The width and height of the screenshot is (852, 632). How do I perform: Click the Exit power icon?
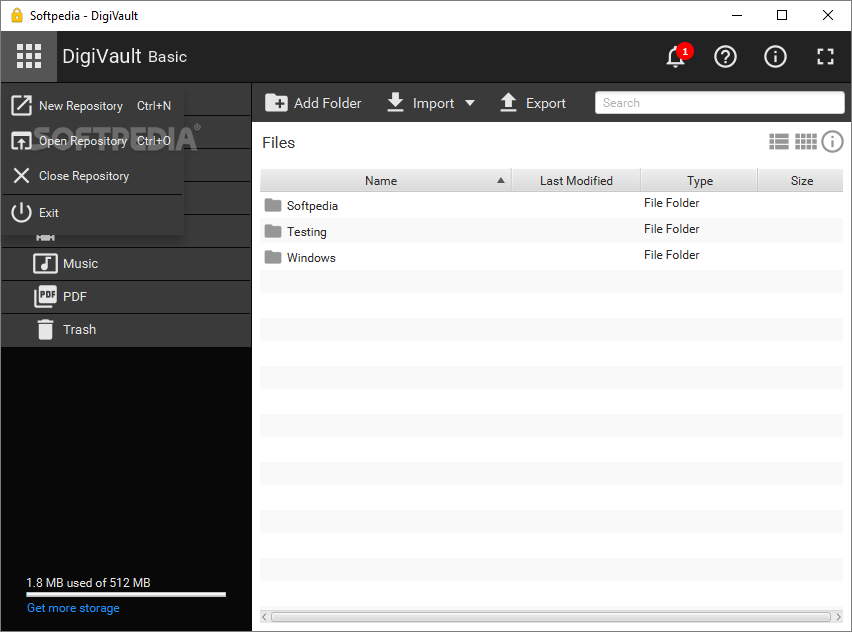click(22, 212)
